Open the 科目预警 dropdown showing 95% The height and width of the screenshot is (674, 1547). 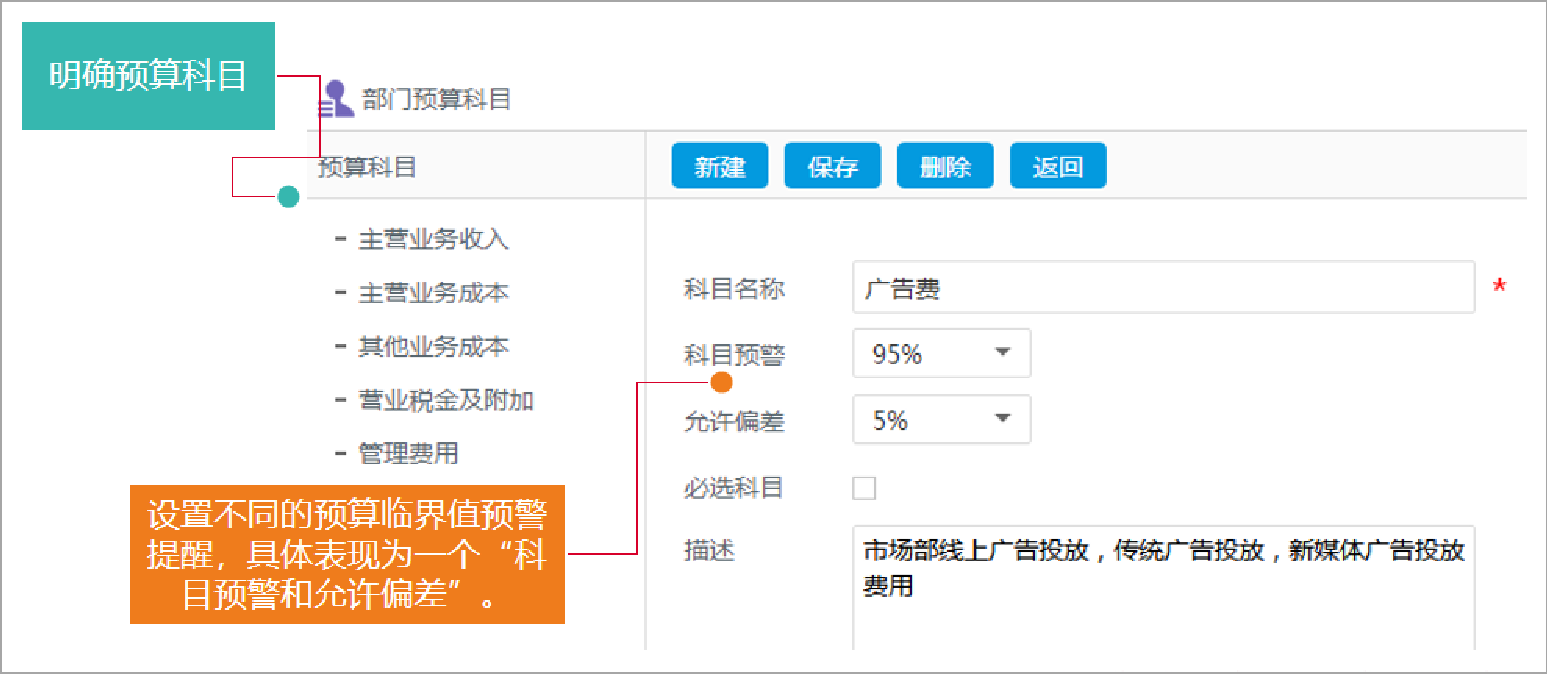coord(940,353)
